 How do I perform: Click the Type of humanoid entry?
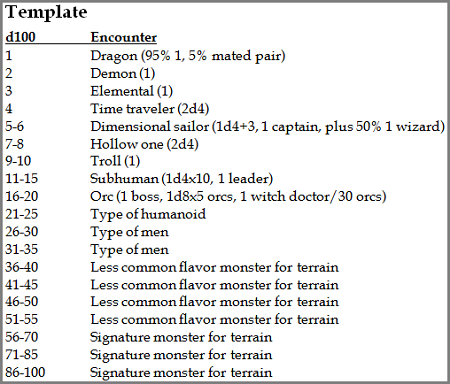148,214
